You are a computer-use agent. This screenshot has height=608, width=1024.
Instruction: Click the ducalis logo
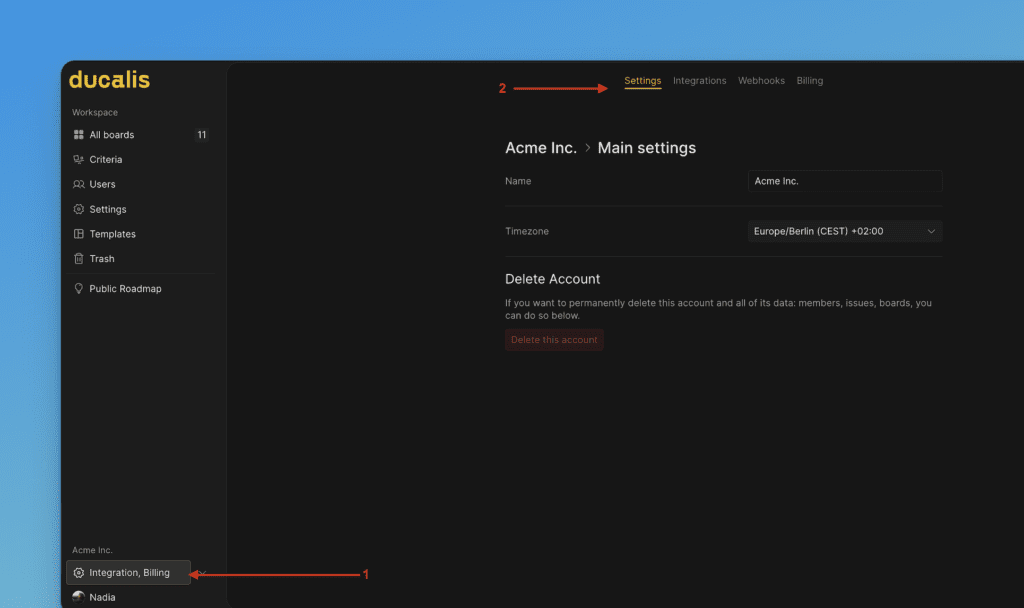point(109,80)
